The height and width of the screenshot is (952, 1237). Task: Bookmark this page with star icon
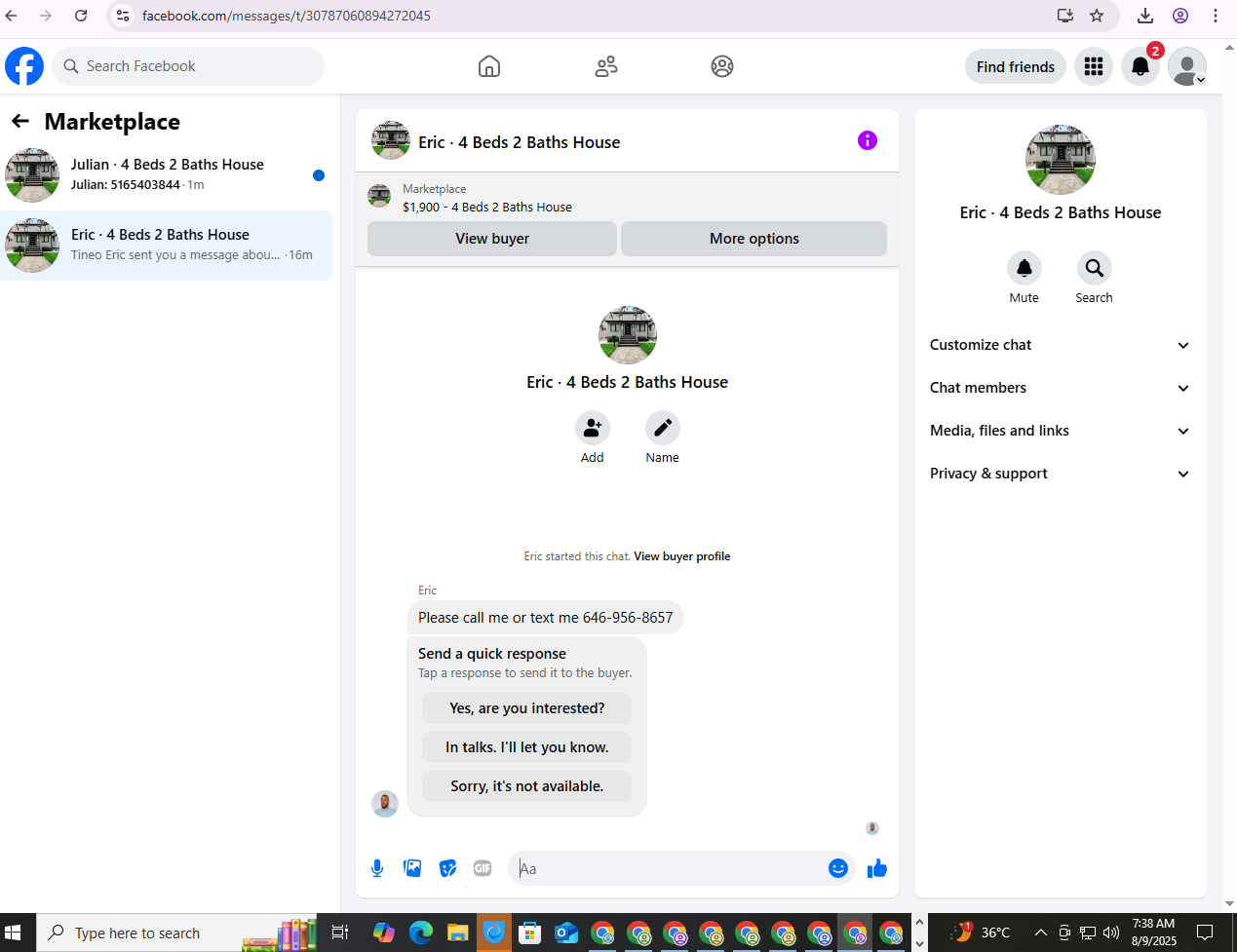point(1097,16)
